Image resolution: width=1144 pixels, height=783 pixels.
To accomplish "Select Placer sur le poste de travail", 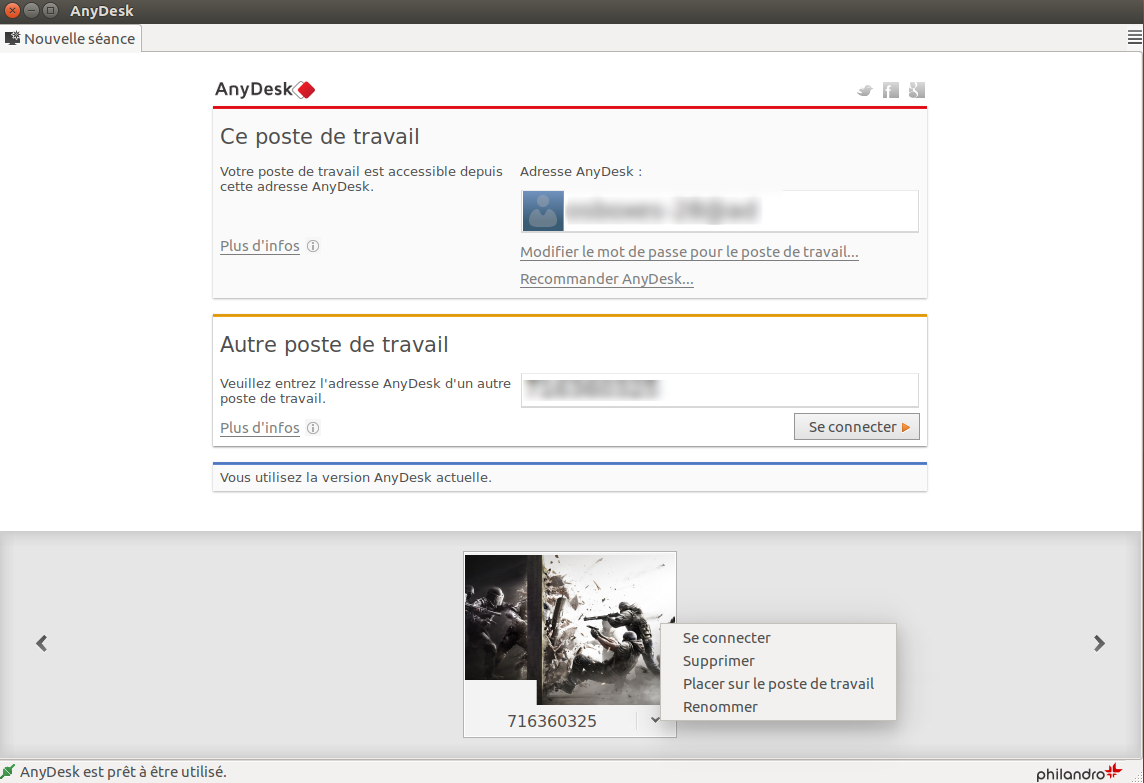I will pyautogui.click(x=778, y=684).
